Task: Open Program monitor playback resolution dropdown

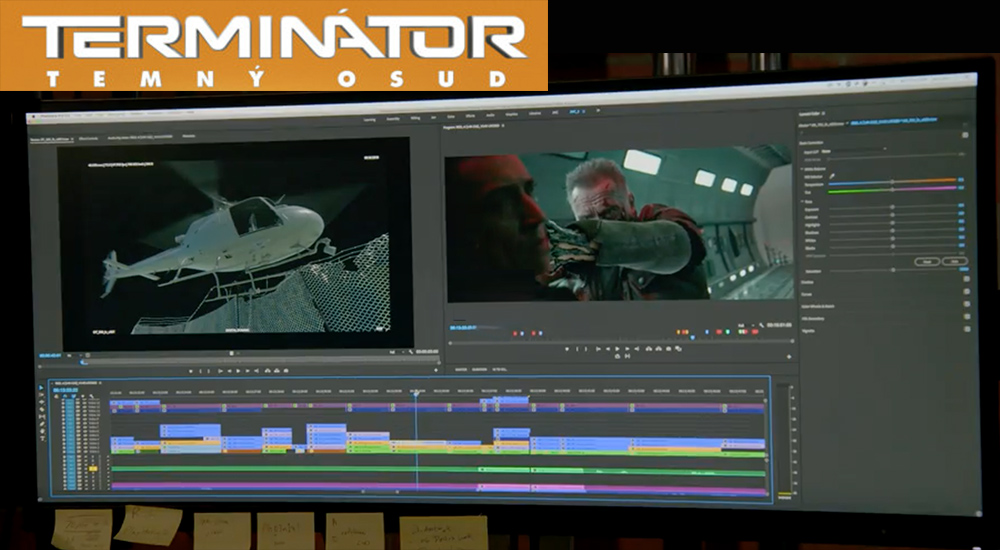Action: 746,325
